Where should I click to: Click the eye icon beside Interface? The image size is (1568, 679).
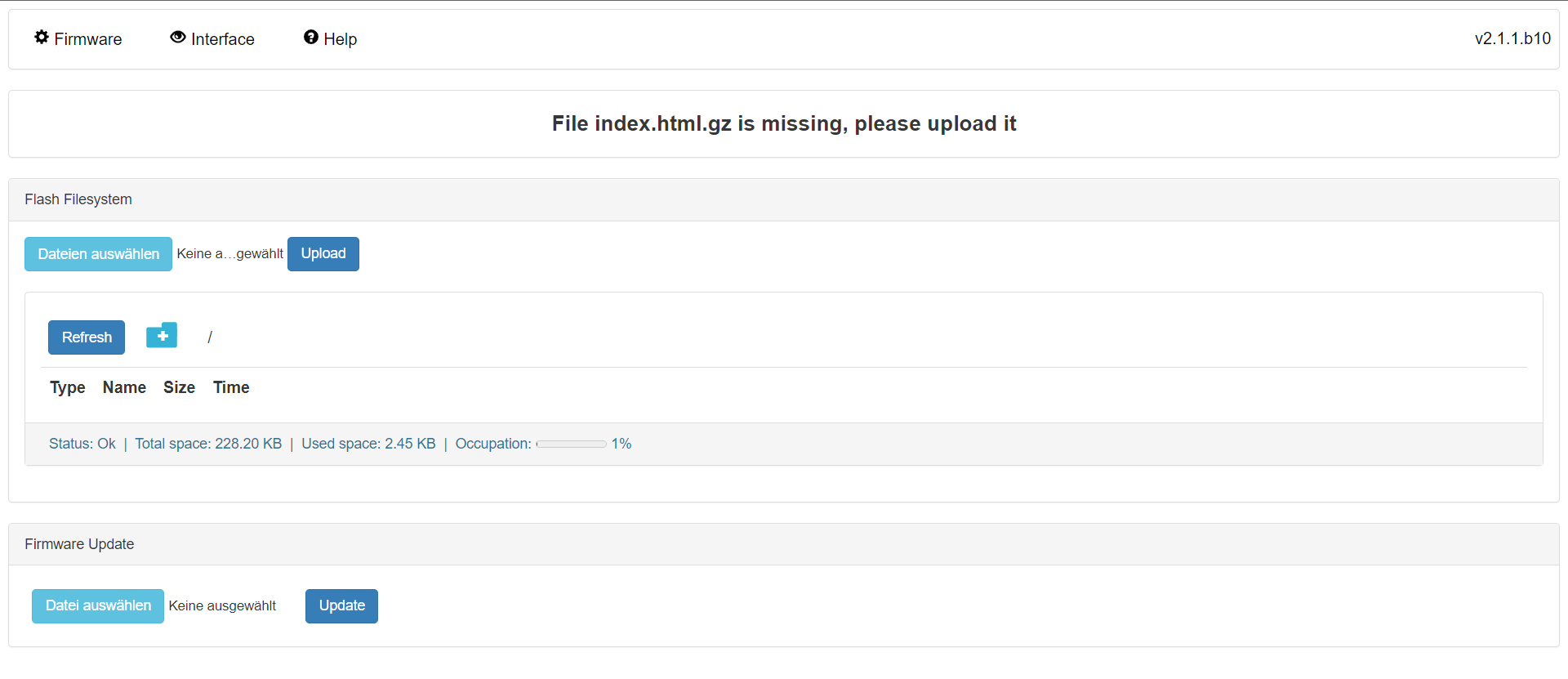[x=176, y=38]
